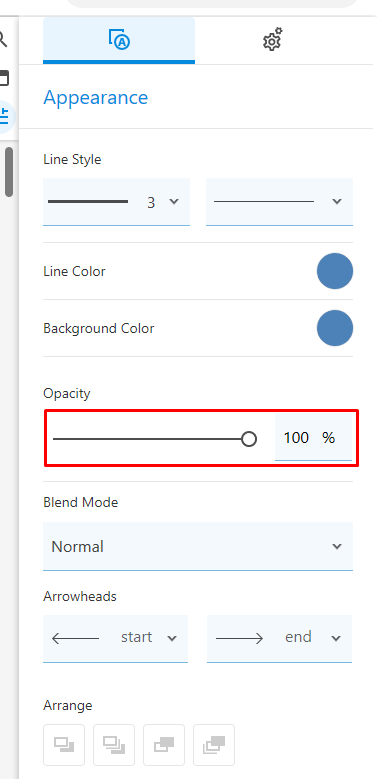Click the search magnifier in left sidebar
The image size is (377, 779).
3,38
